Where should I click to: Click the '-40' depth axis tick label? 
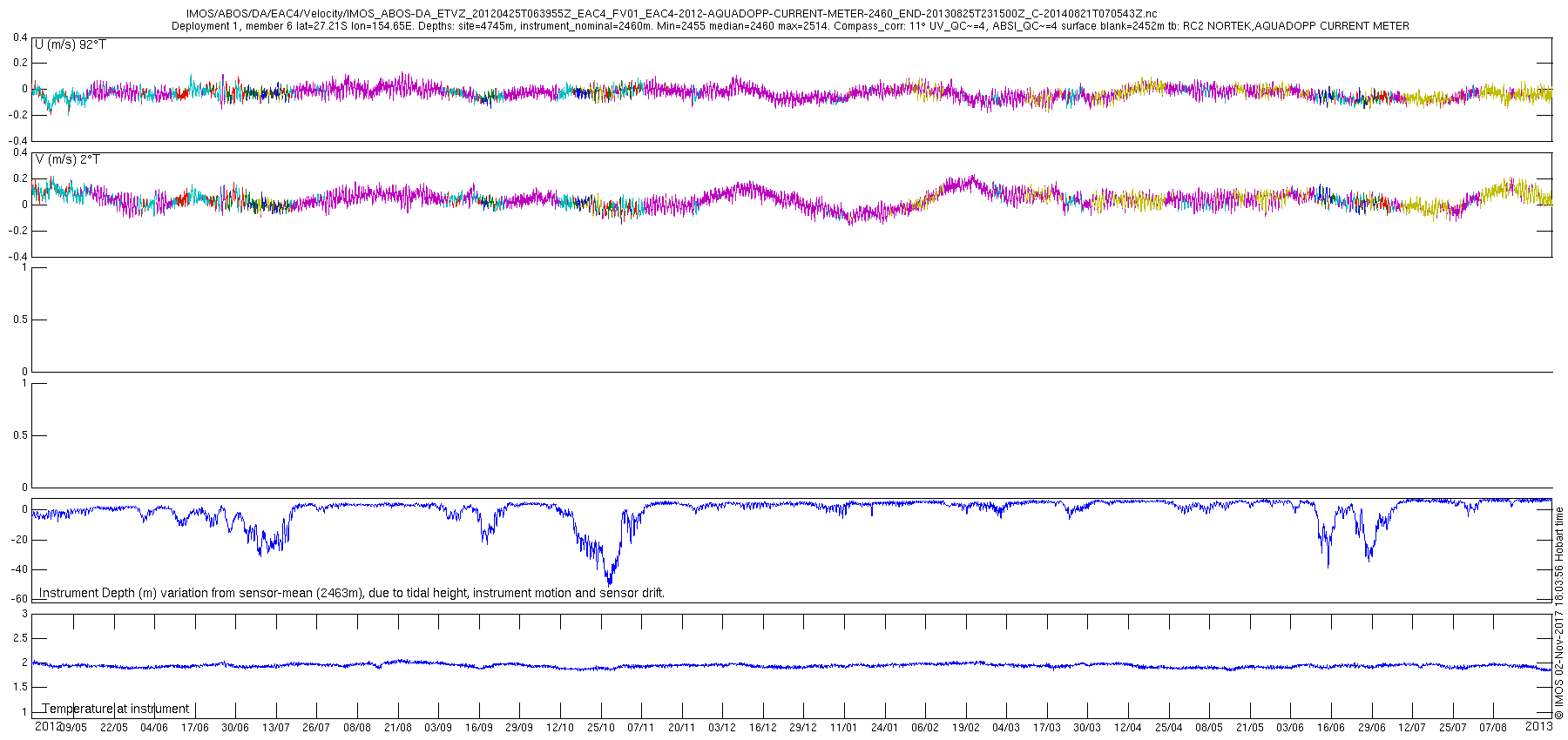click(20, 569)
